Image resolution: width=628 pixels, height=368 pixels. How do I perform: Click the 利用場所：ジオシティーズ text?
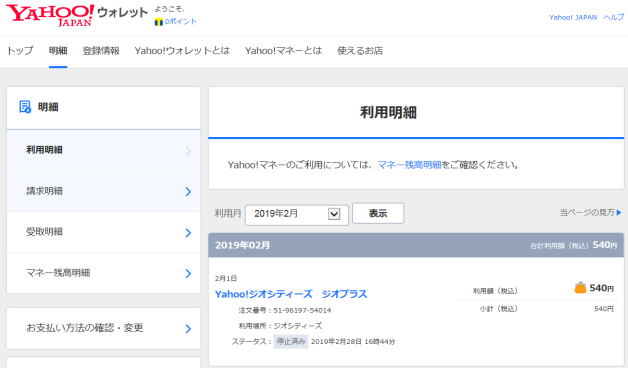click(x=280, y=326)
